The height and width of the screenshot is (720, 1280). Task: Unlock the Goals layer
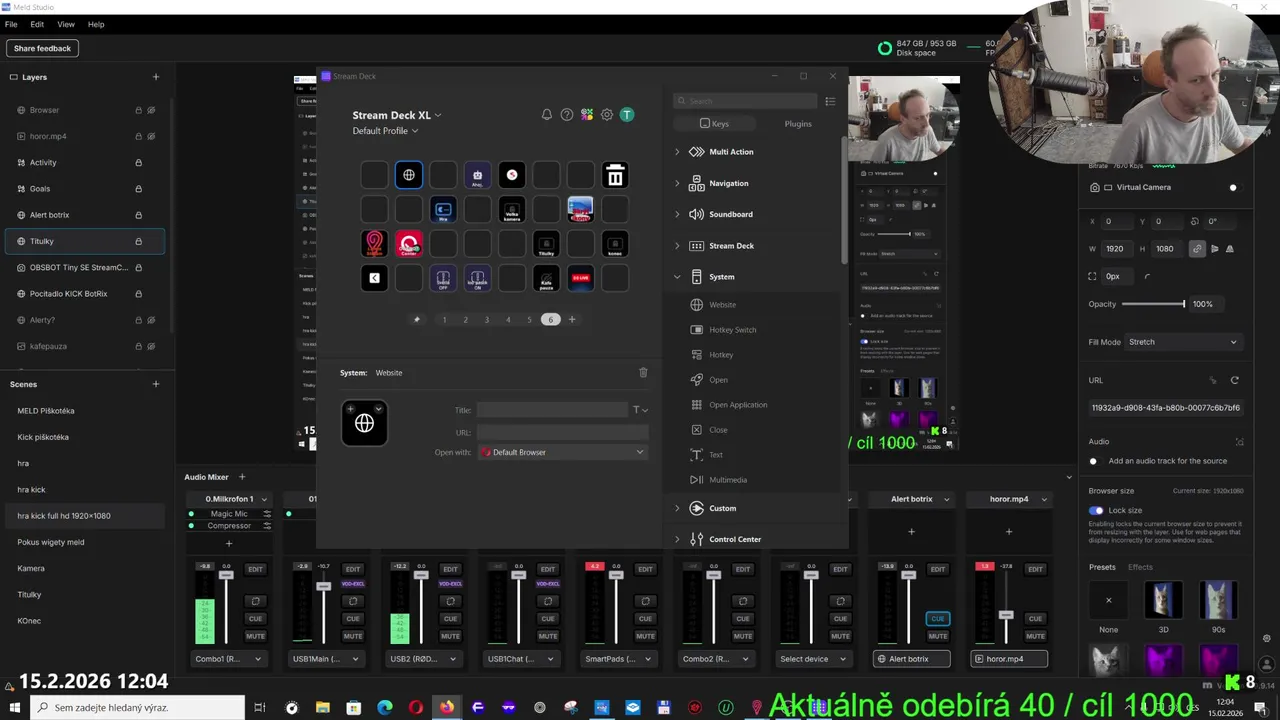click(138, 189)
